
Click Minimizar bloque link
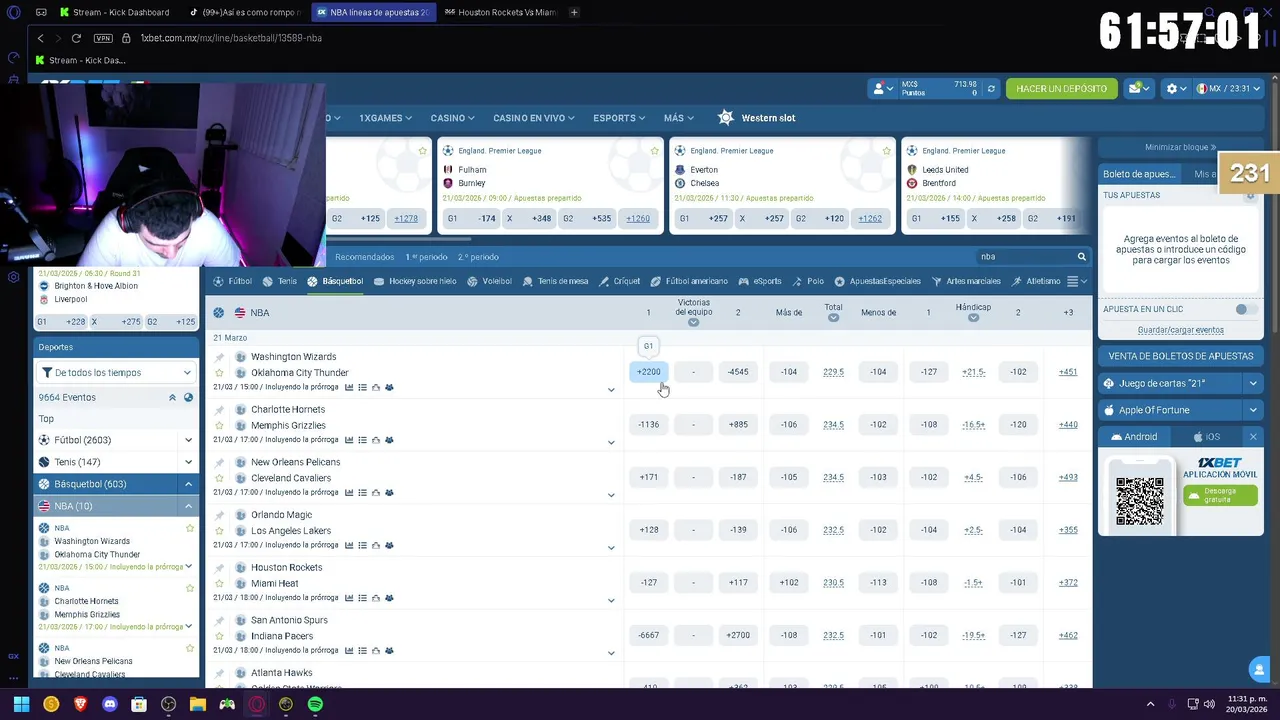1180,147
